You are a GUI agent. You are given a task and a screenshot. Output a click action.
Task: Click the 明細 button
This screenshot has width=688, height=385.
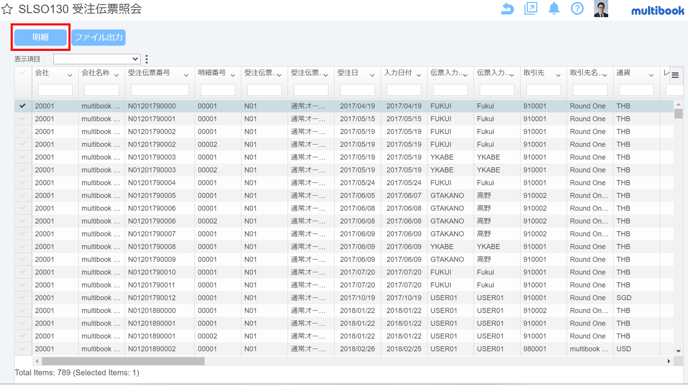(x=40, y=37)
